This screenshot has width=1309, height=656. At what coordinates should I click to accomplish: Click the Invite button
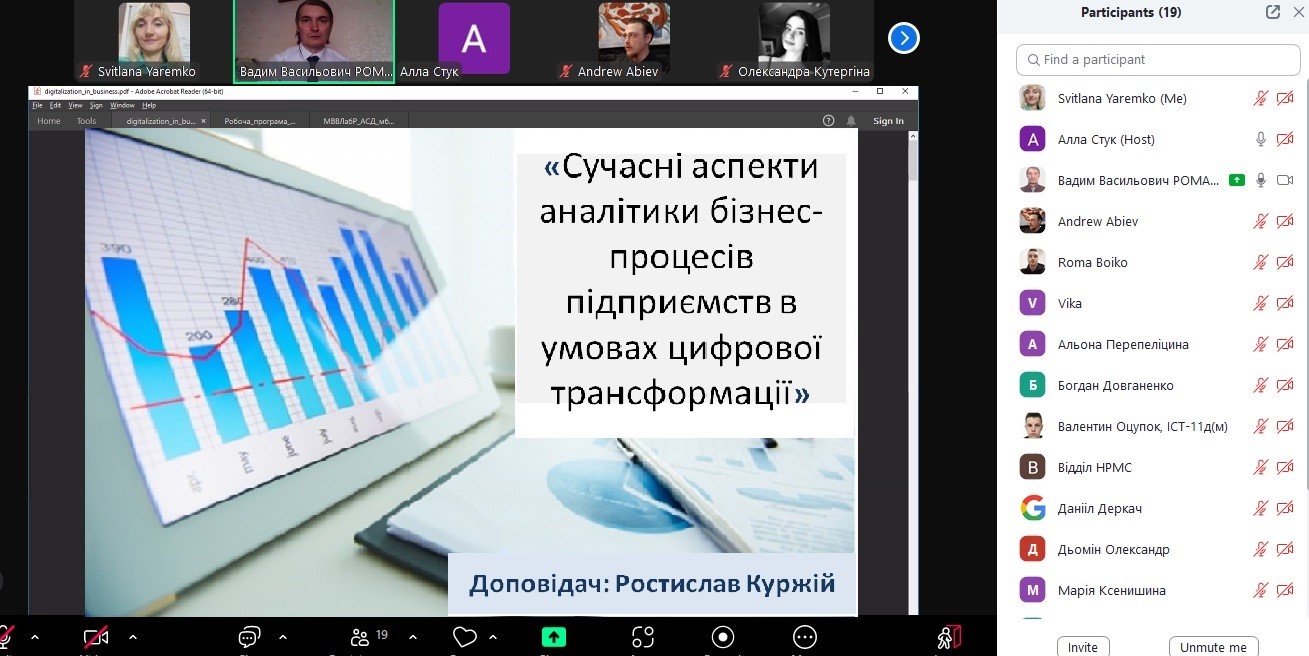pyautogui.click(x=1082, y=647)
